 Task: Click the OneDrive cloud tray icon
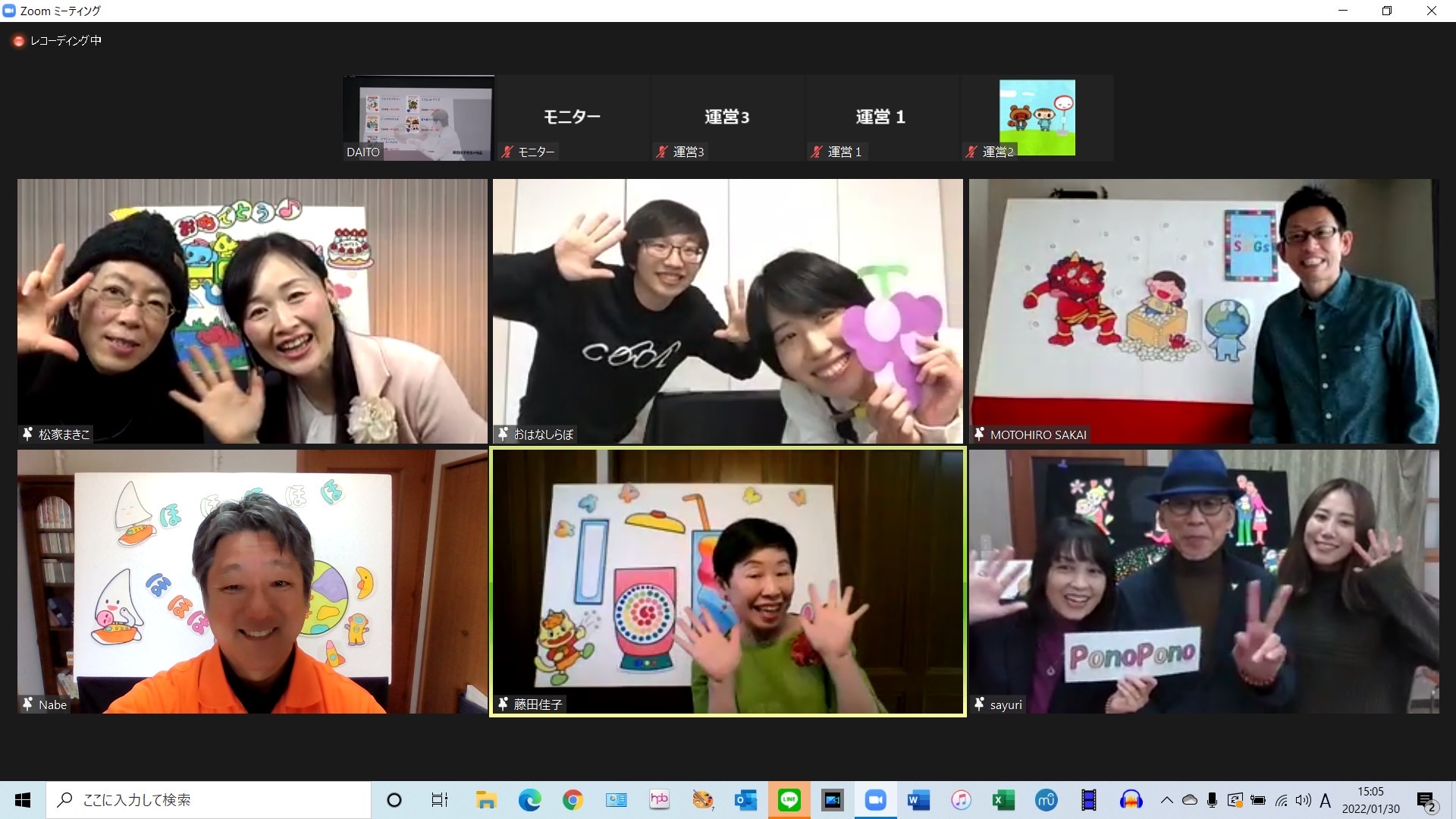pyautogui.click(x=1190, y=800)
